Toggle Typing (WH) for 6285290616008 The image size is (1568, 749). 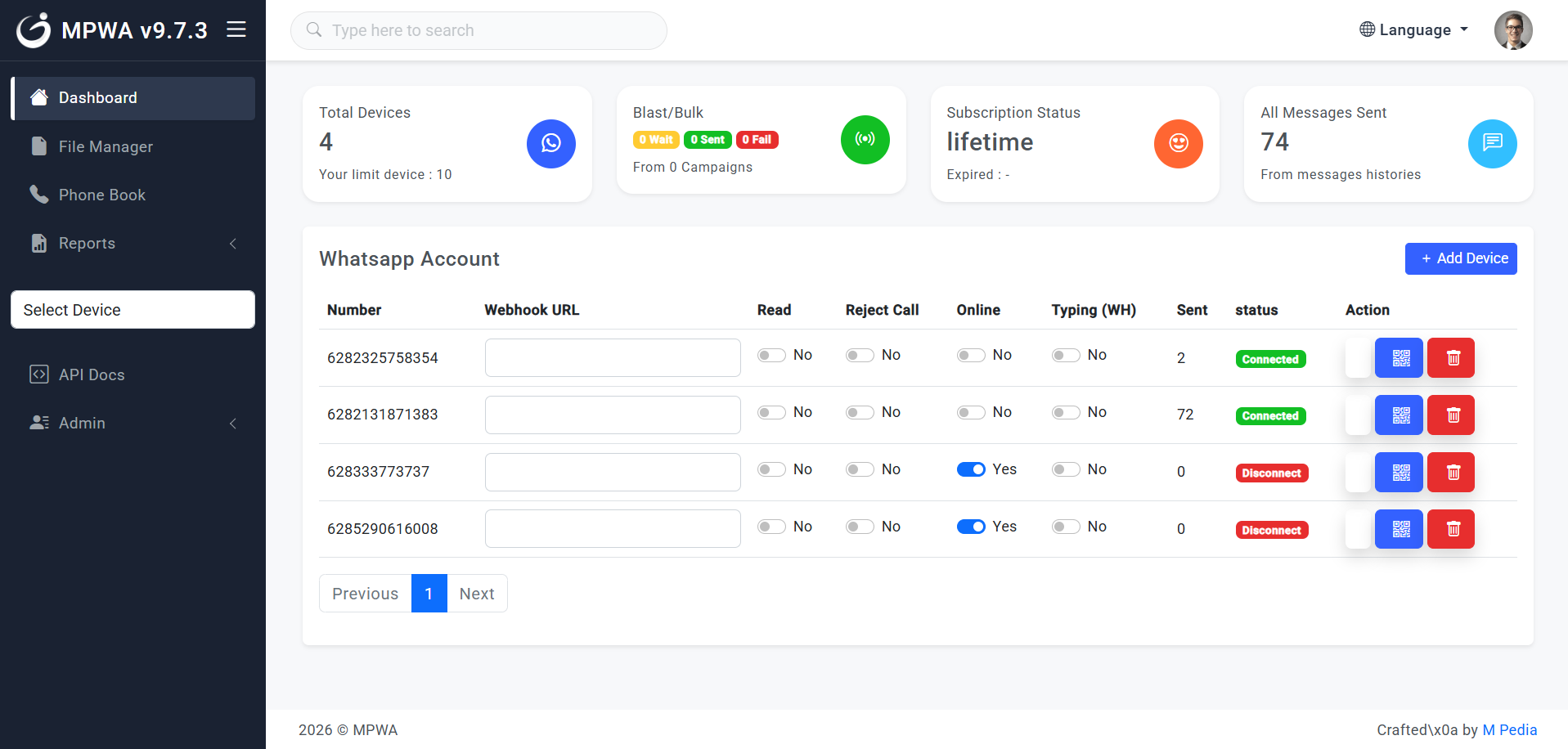tap(1066, 527)
